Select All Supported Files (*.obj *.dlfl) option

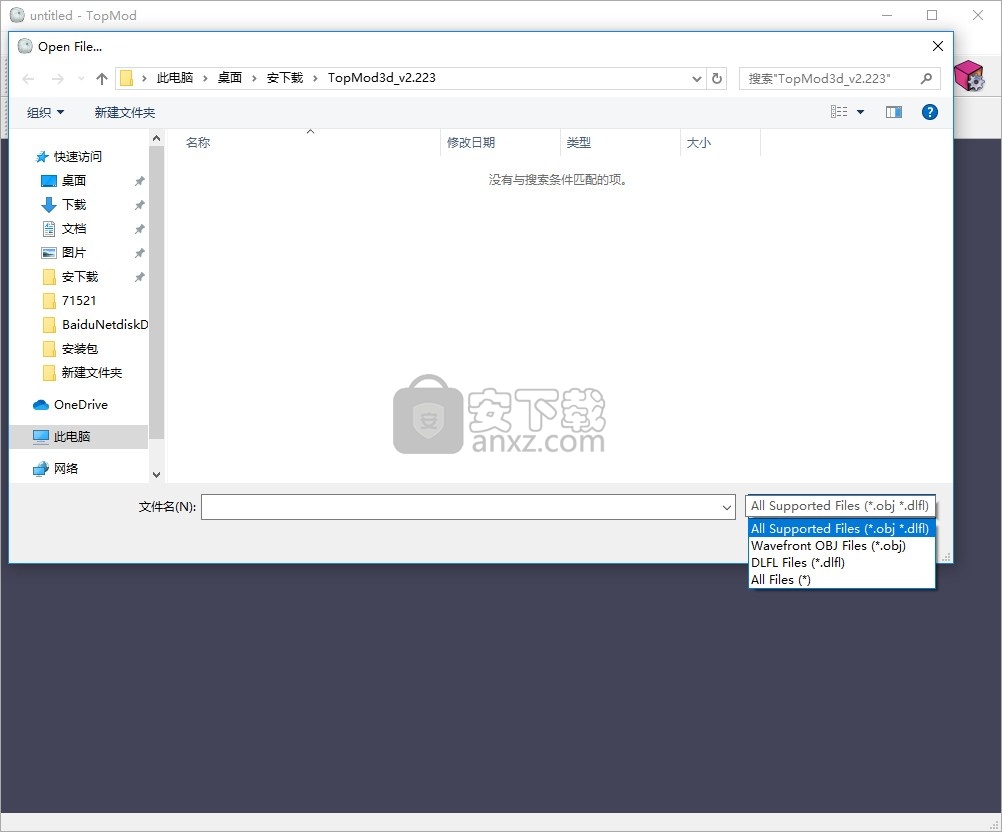[841, 528]
